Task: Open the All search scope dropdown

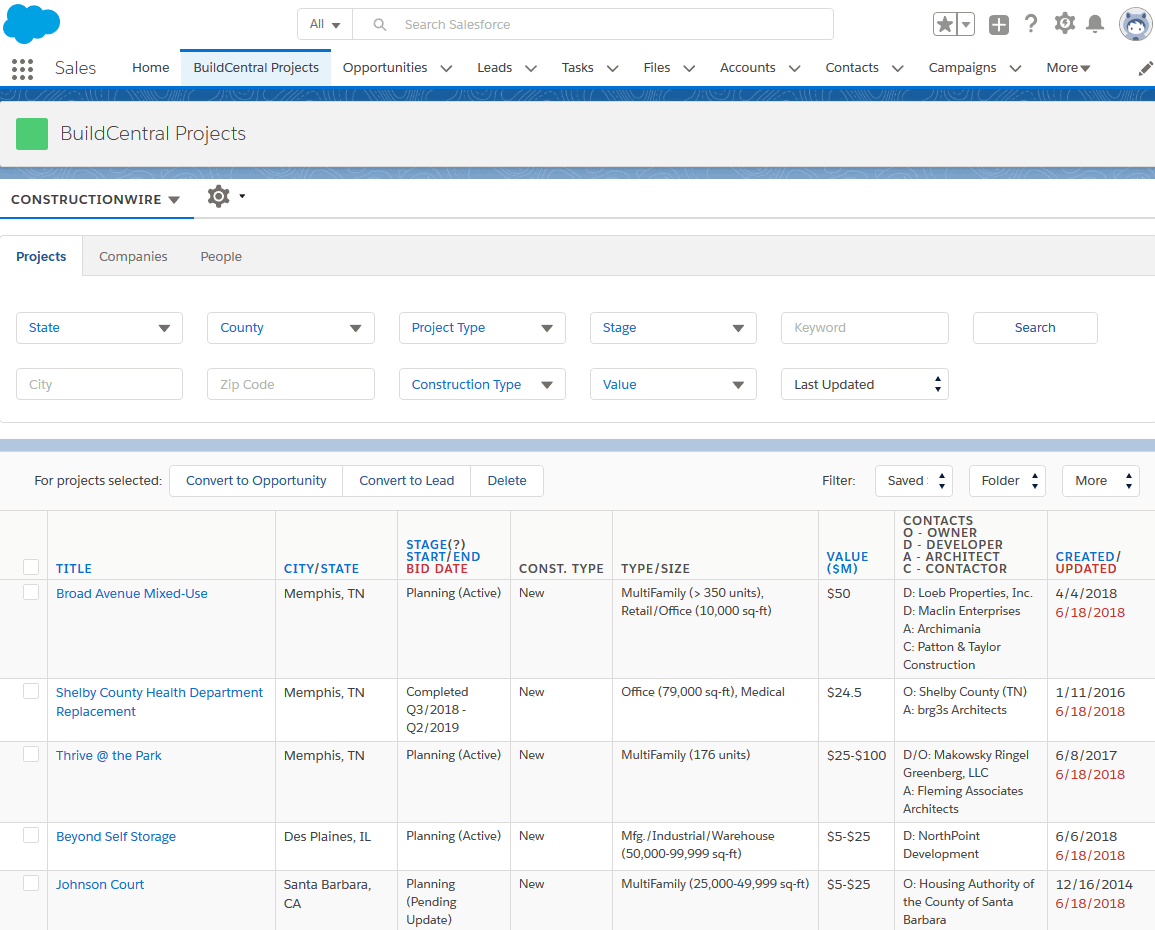Action: tap(325, 24)
